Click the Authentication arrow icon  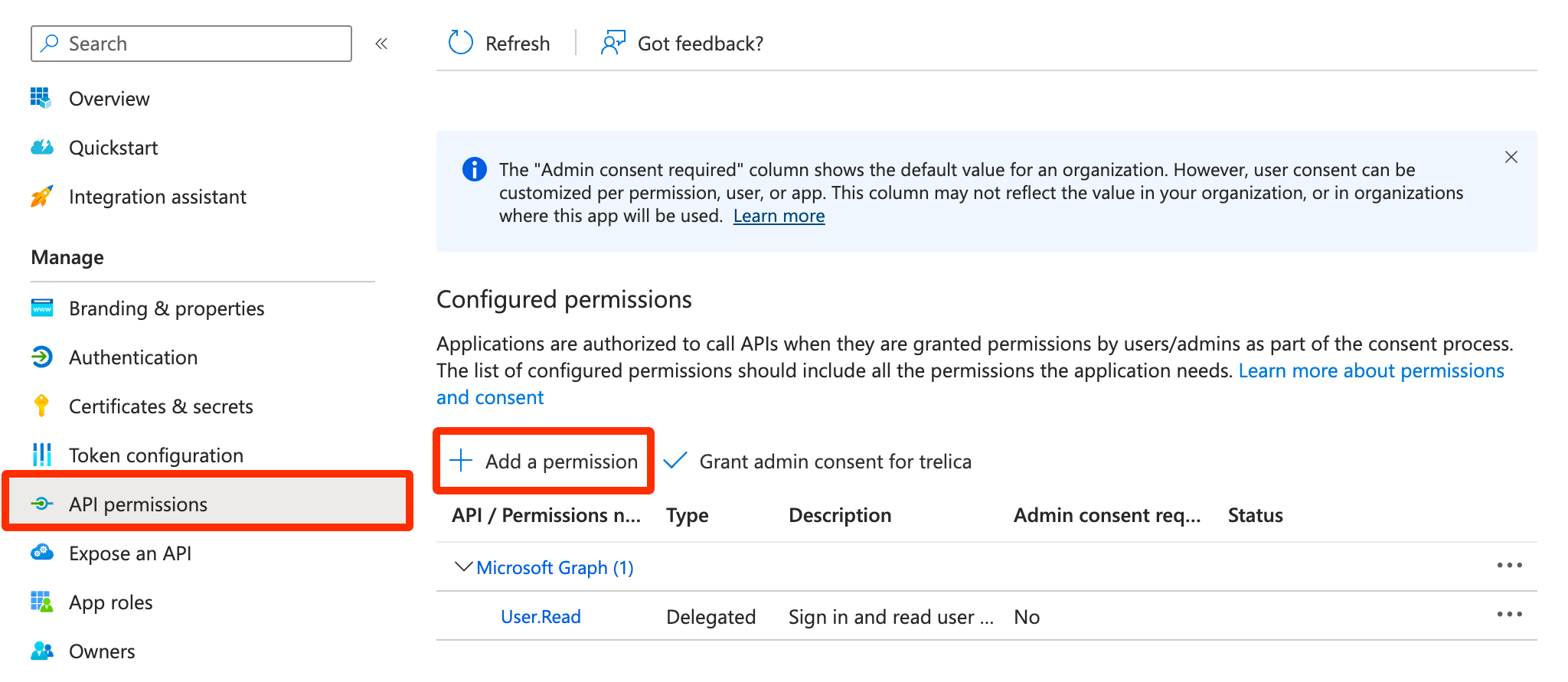(x=41, y=357)
